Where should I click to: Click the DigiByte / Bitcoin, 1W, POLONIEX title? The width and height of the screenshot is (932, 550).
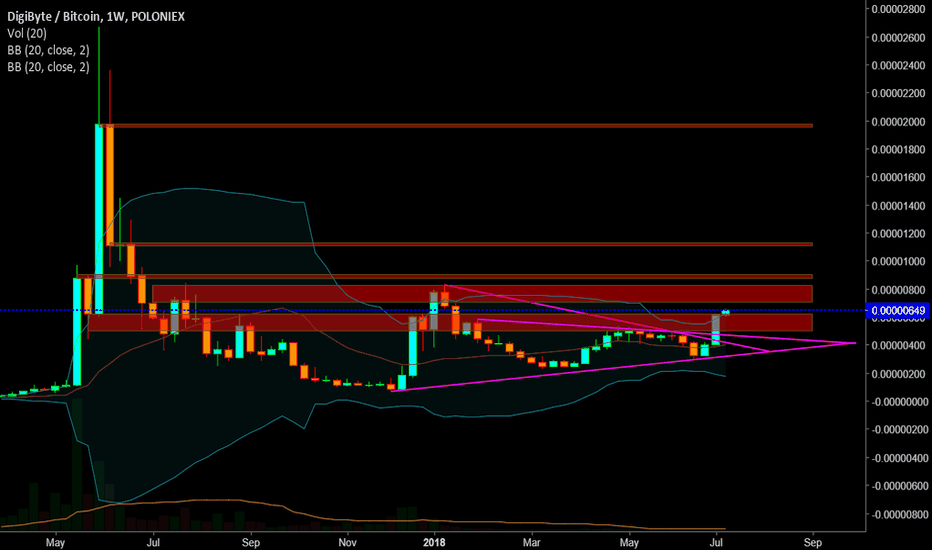(x=96, y=17)
